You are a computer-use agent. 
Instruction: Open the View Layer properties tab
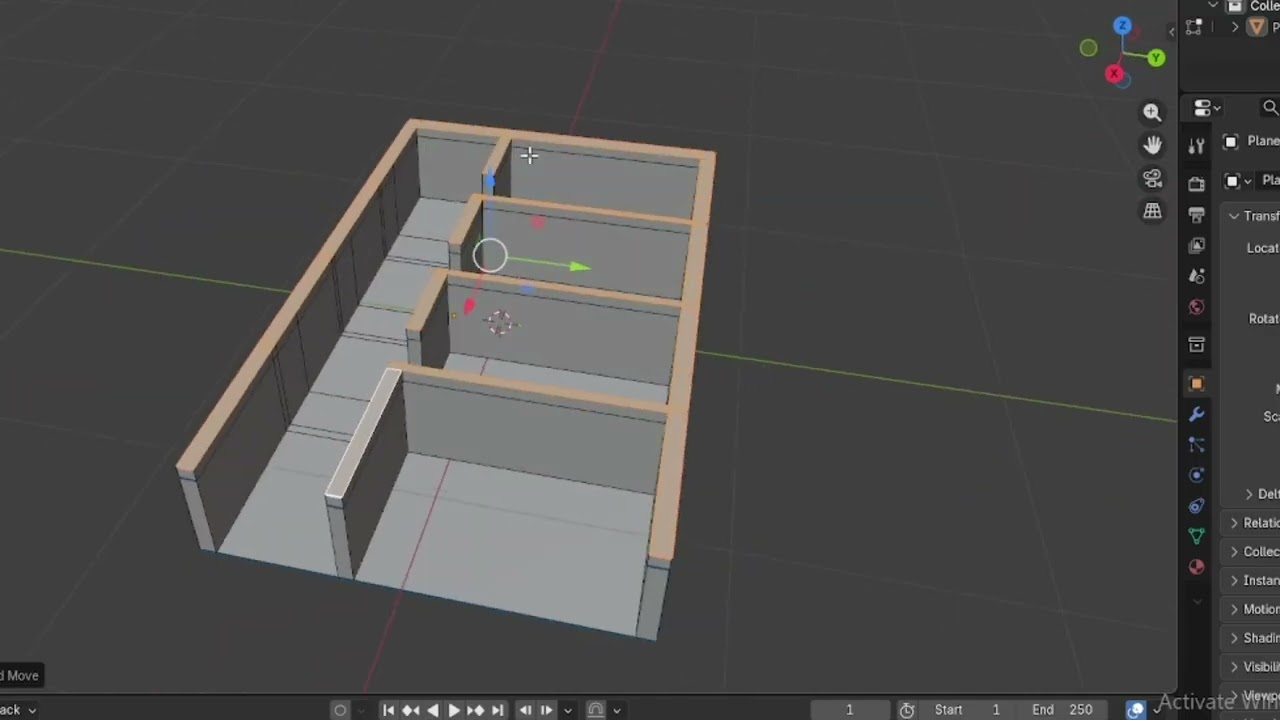coord(1196,245)
